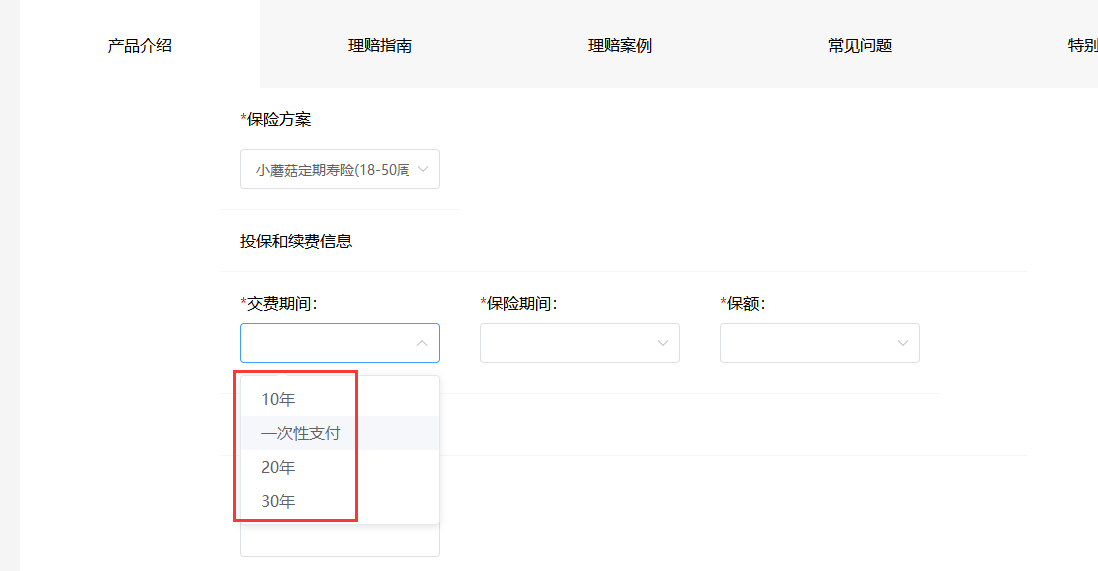The height and width of the screenshot is (571, 1098).
Task: Select 一次性支付 from the list
Action: coord(301,434)
